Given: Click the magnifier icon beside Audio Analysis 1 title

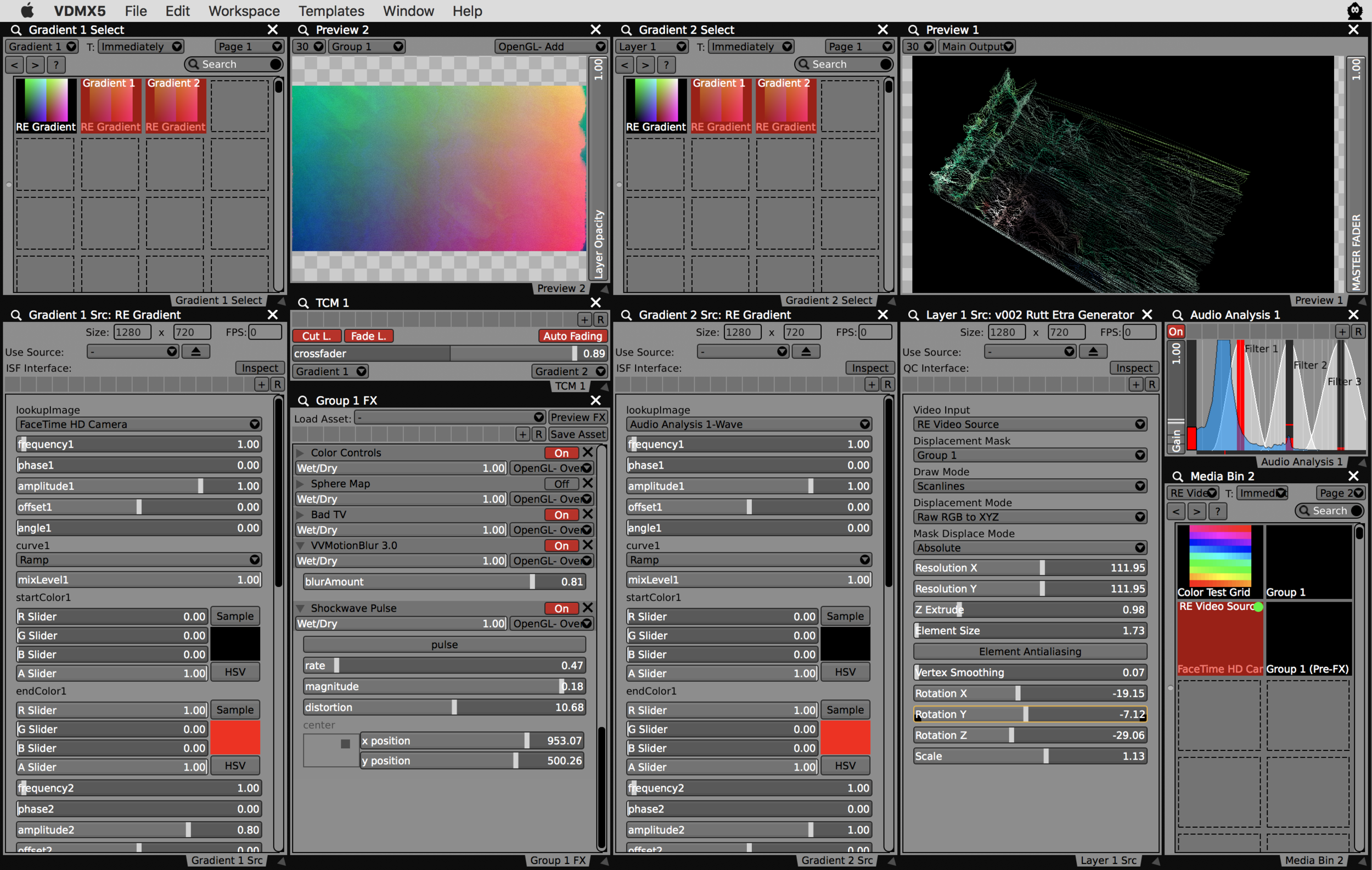Looking at the screenshot, I should click(1177, 315).
